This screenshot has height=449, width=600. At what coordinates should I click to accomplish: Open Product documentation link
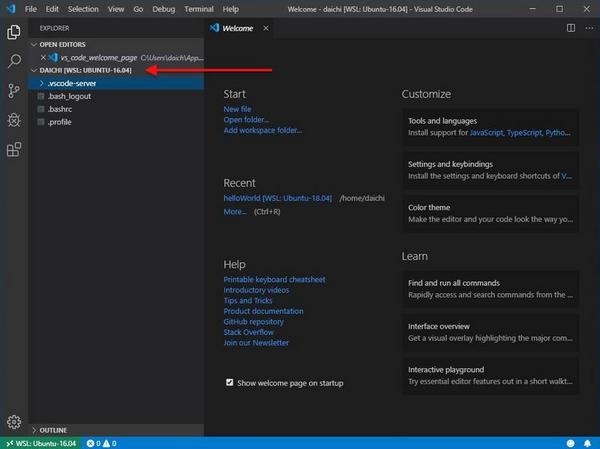pos(263,311)
